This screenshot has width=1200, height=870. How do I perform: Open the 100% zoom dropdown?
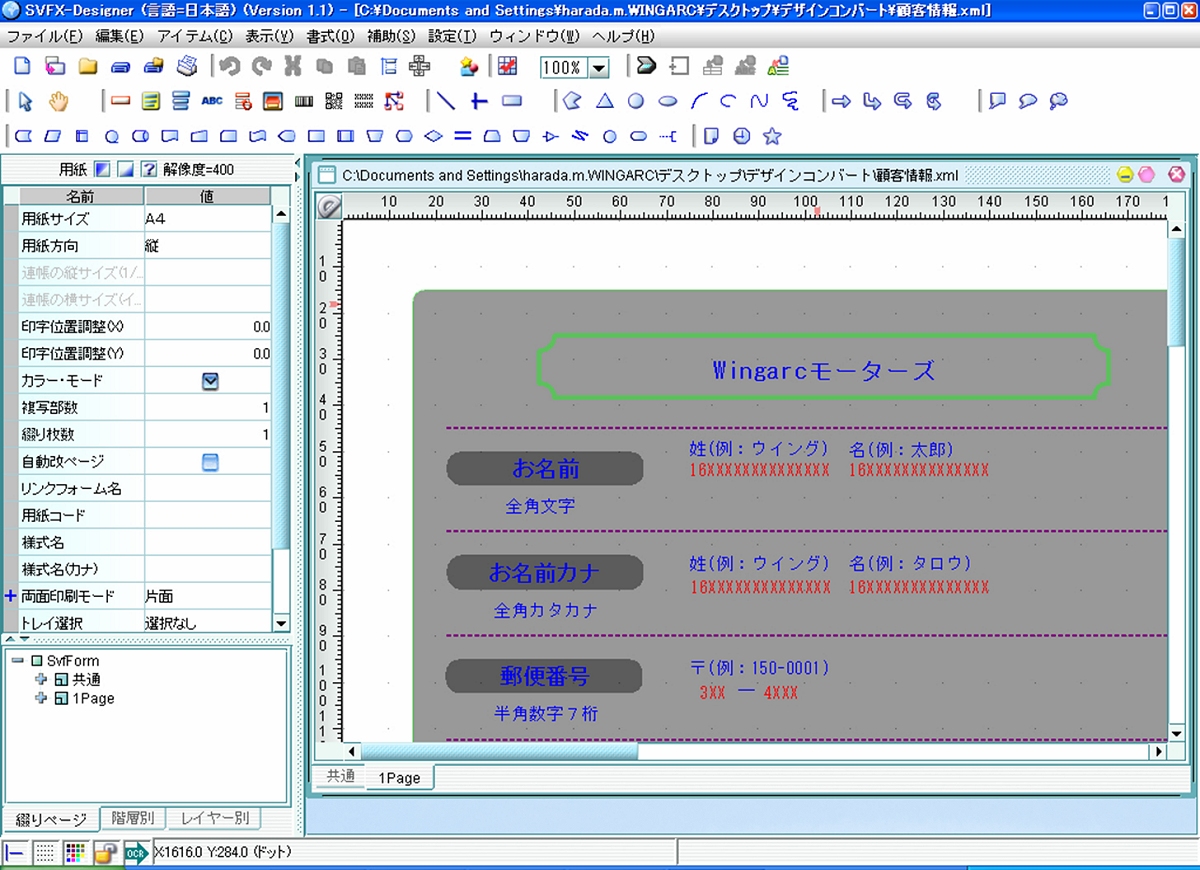pos(599,68)
